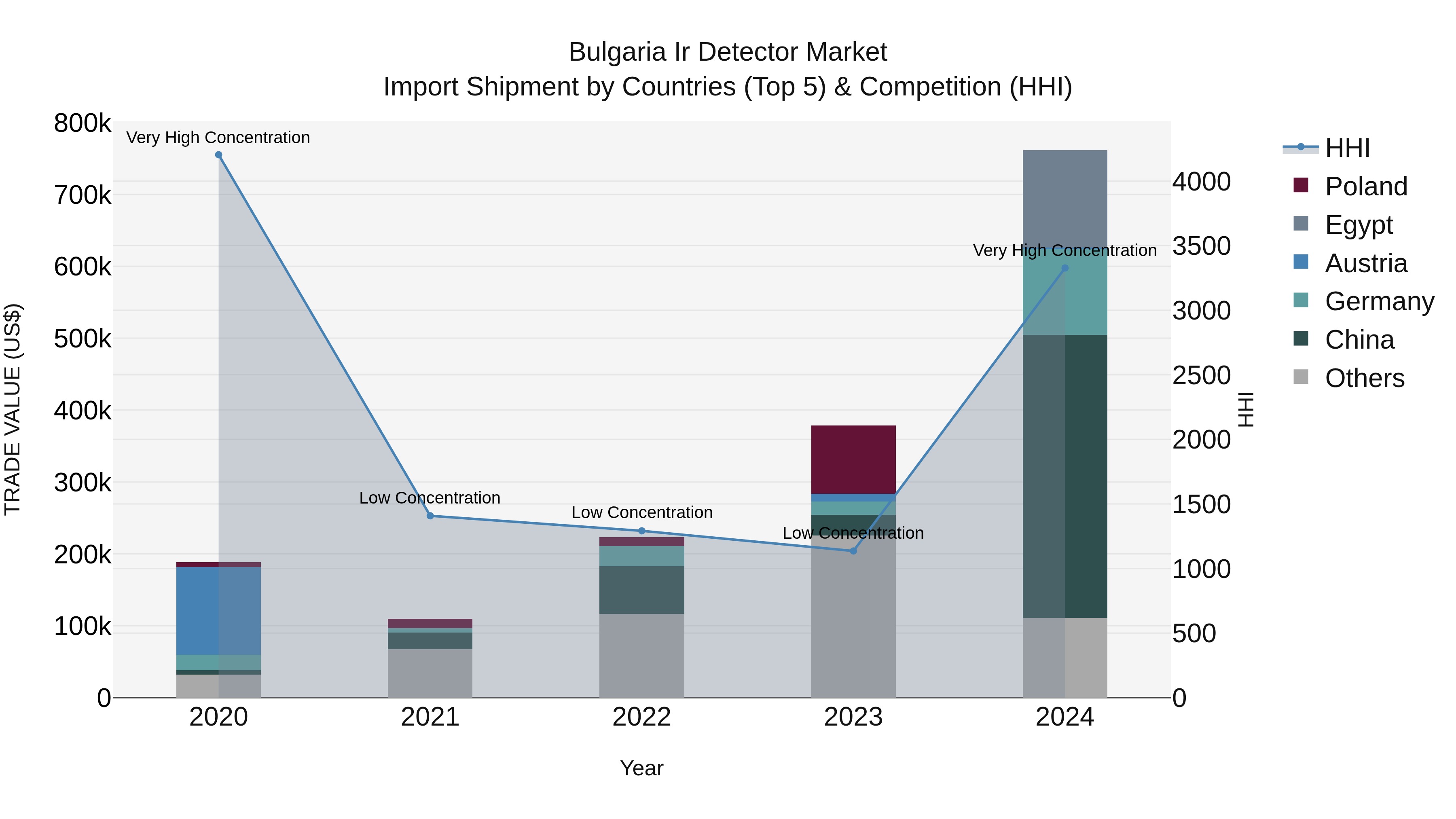
Task: Select the Egypt segment in the 2024 bar
Action: point(1065,199)
